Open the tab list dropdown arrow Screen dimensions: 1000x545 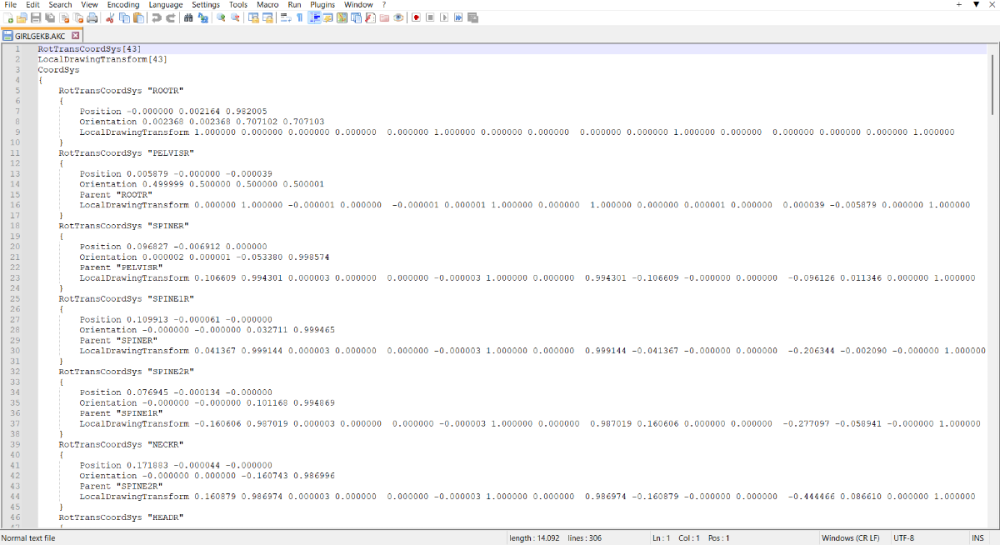point(976,4)
